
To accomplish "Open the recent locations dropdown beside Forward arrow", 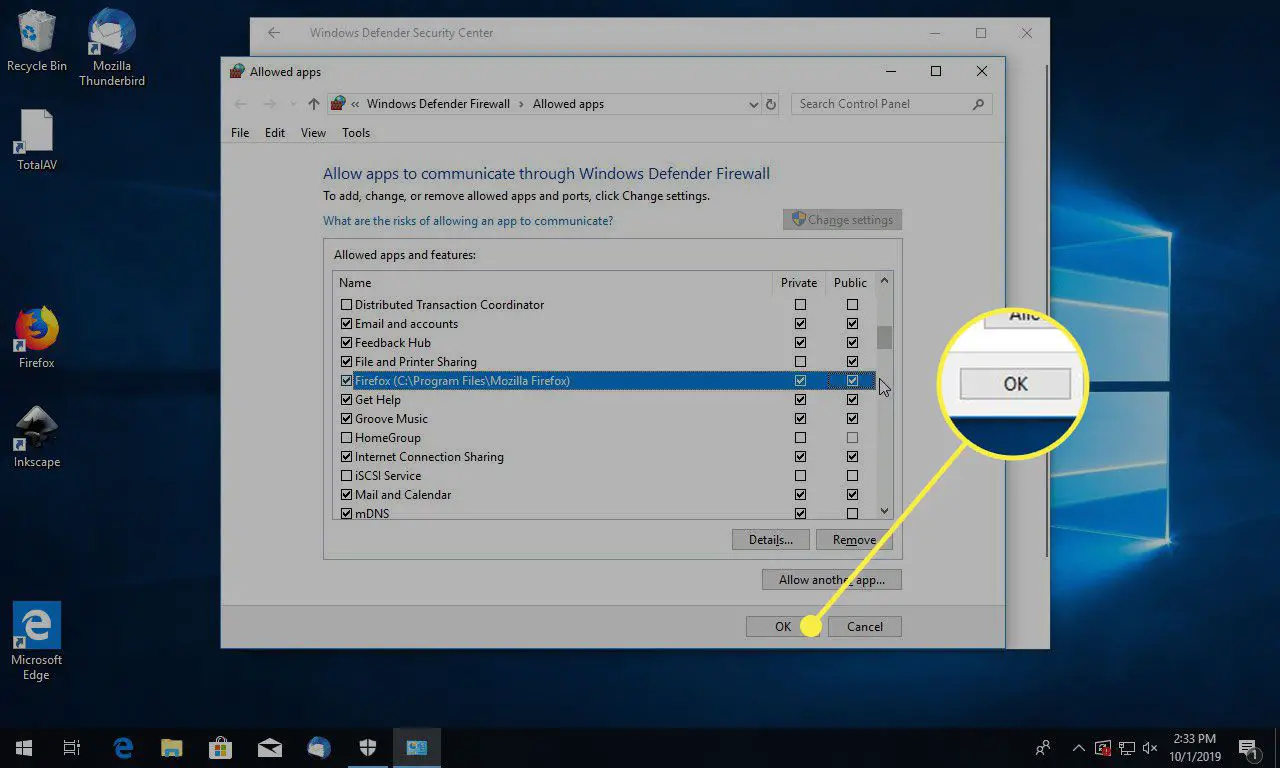I will tap(293, 104).
